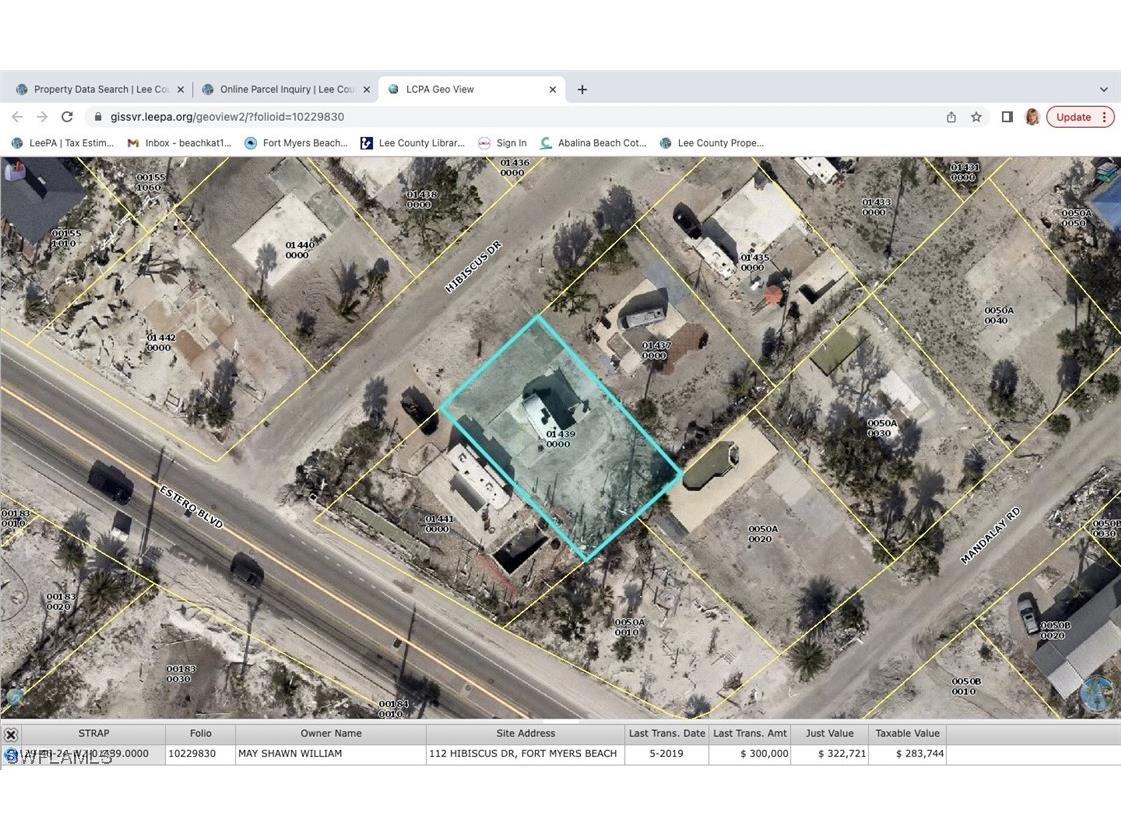This screenshot has width=1121, height=840.
Task: Open LeePA Tax Estimator bookmark
Action: coord(63,143)
